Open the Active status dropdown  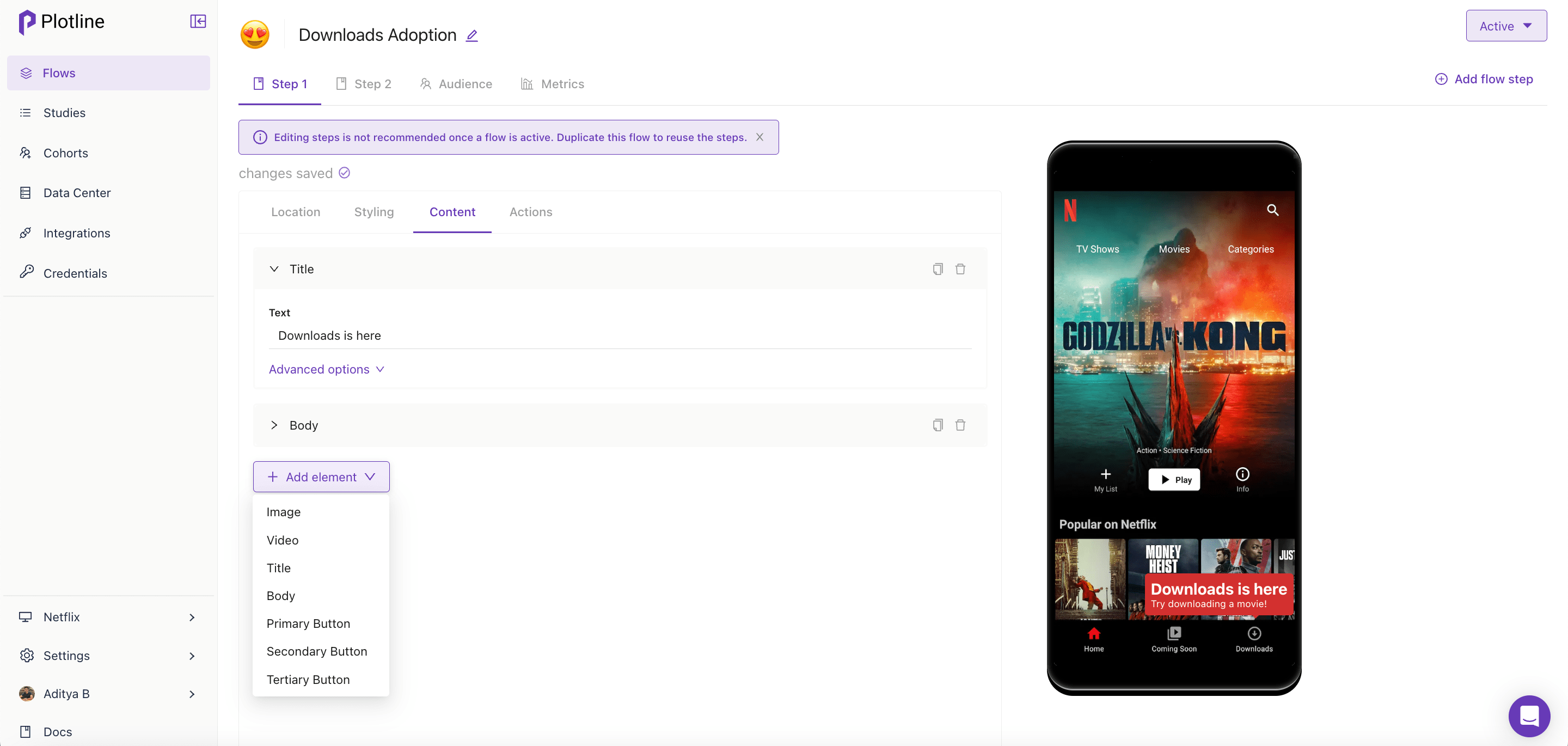pyautogui.click(x=1506, y=26)
